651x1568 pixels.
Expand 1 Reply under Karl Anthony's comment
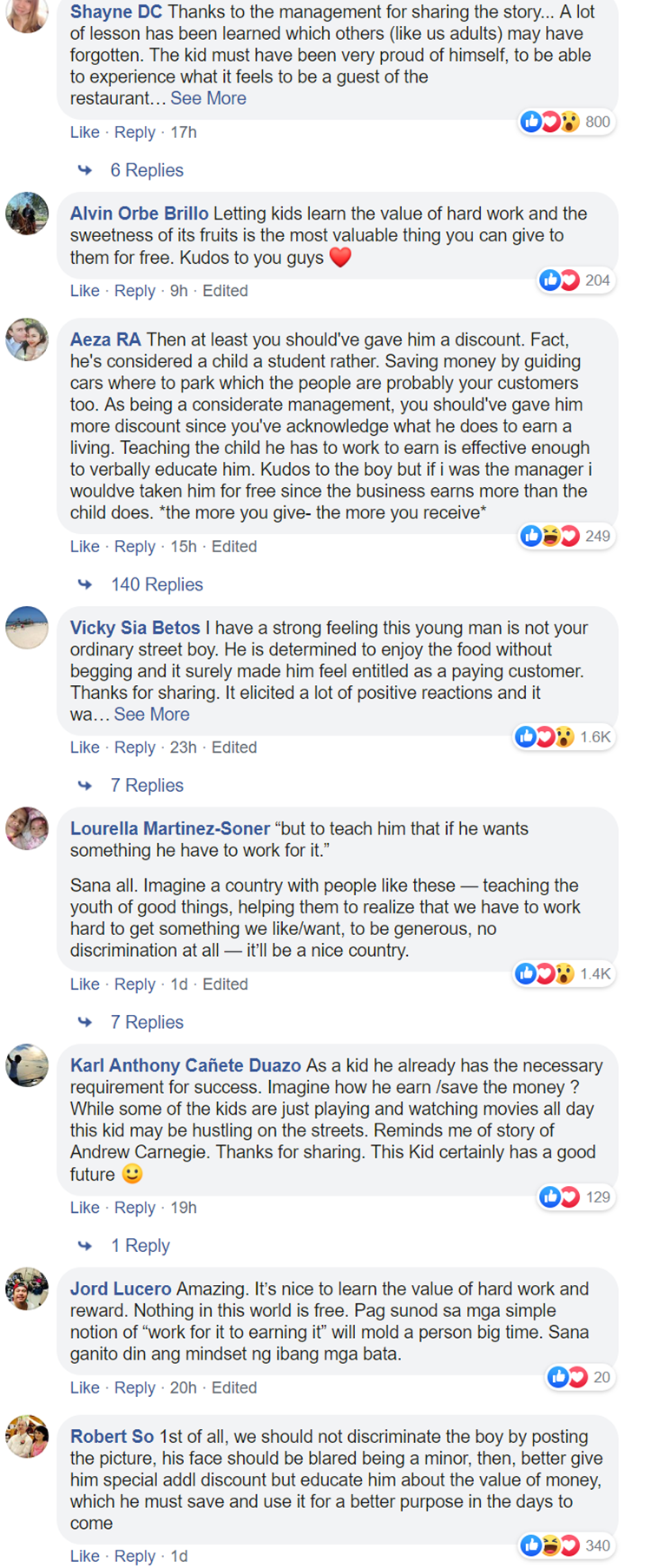(140, 1246)
